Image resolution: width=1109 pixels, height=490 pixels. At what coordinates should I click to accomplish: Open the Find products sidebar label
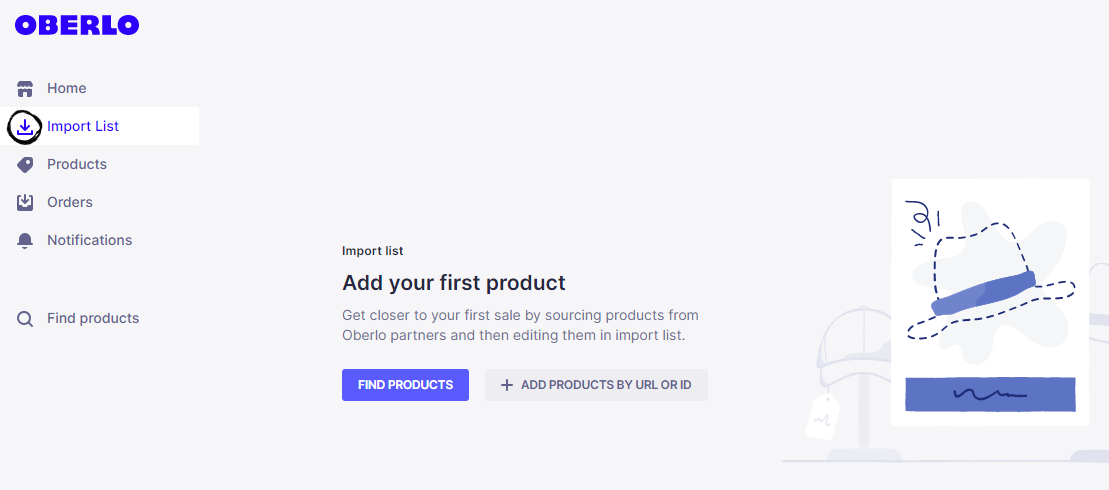(x=93, y=318)
